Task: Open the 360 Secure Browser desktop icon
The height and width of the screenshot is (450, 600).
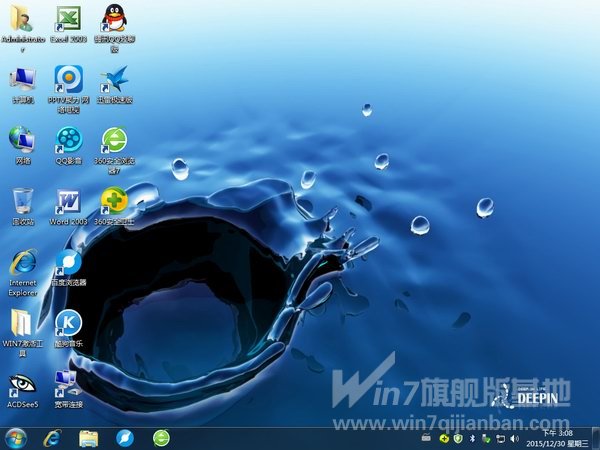Action: (x=114, y=139)
